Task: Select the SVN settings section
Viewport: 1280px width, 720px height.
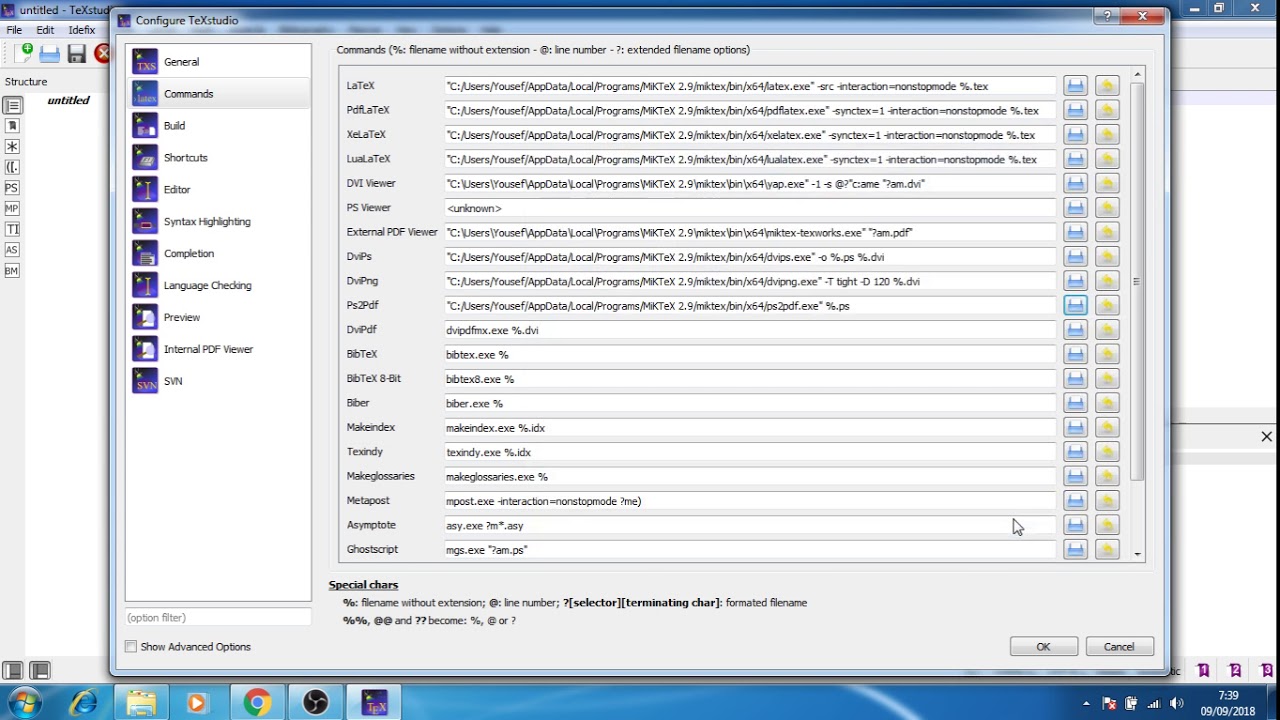Action: 172,381
